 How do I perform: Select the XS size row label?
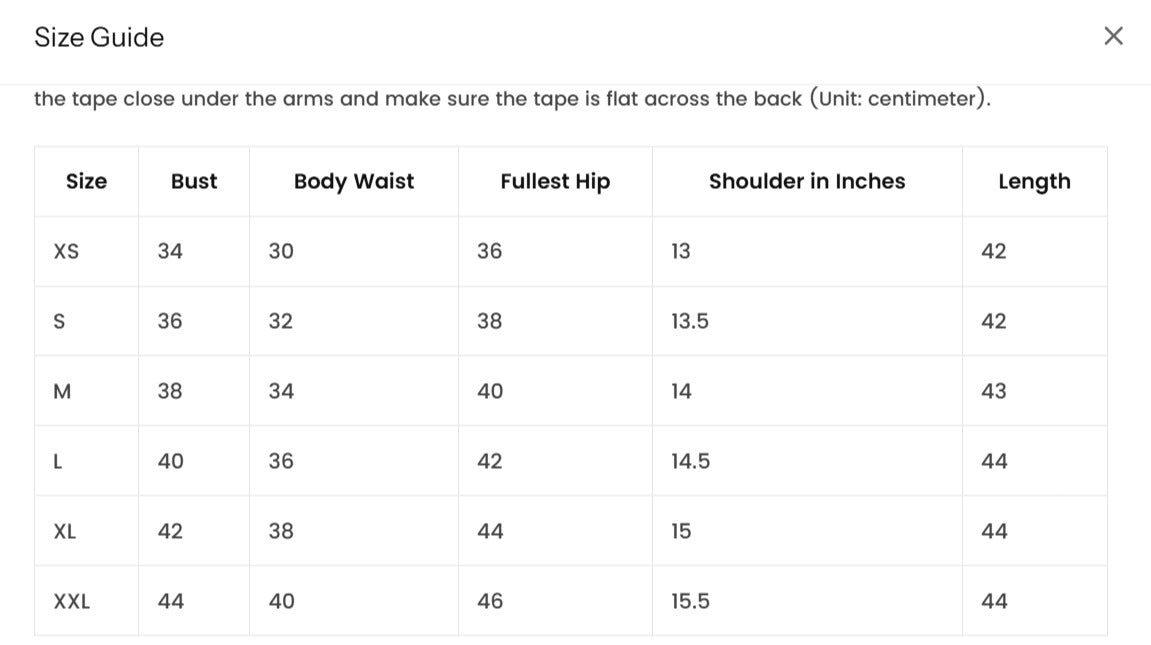coord(66,252)
